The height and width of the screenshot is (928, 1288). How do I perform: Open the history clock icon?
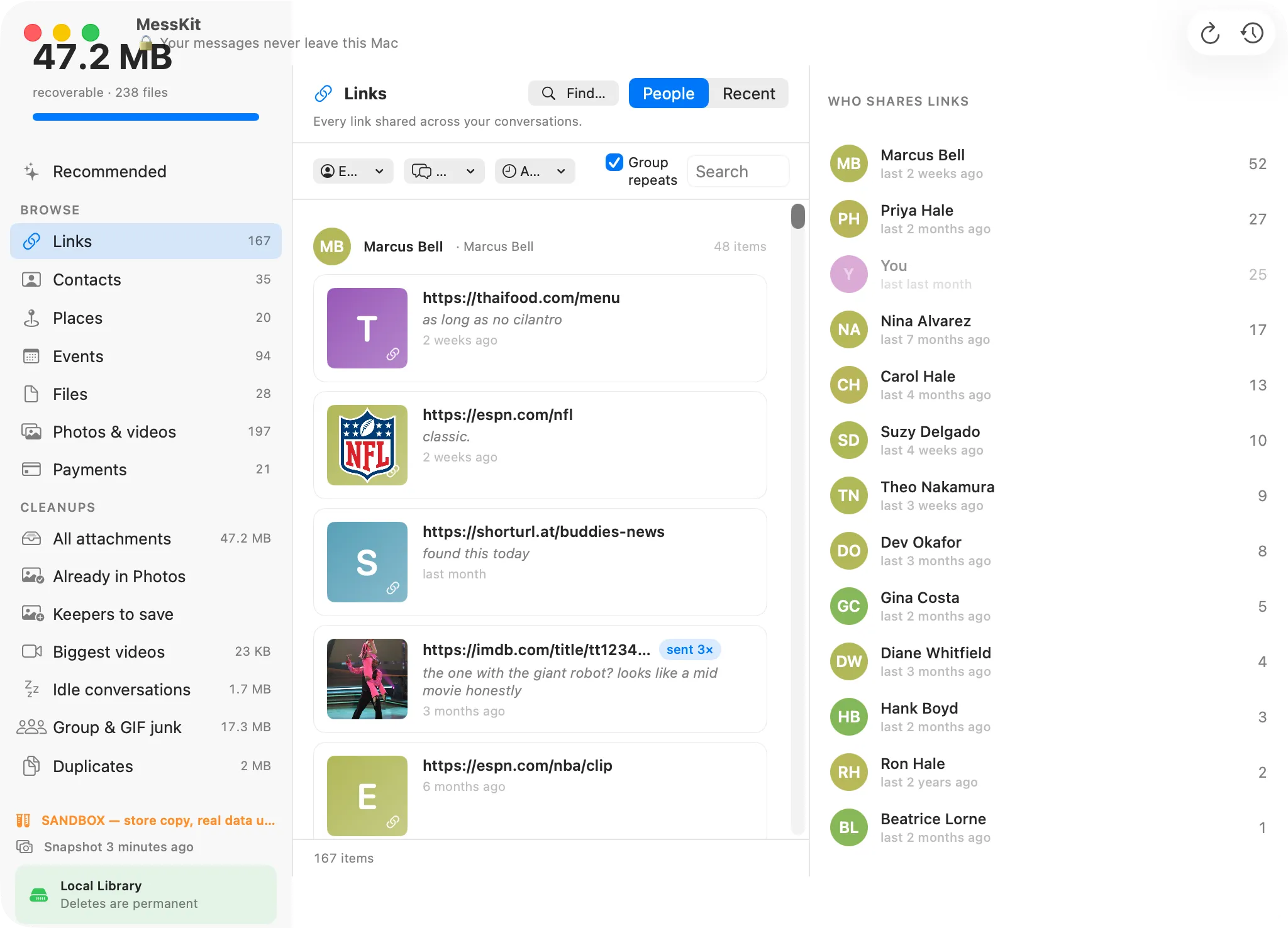(1252, 33)
